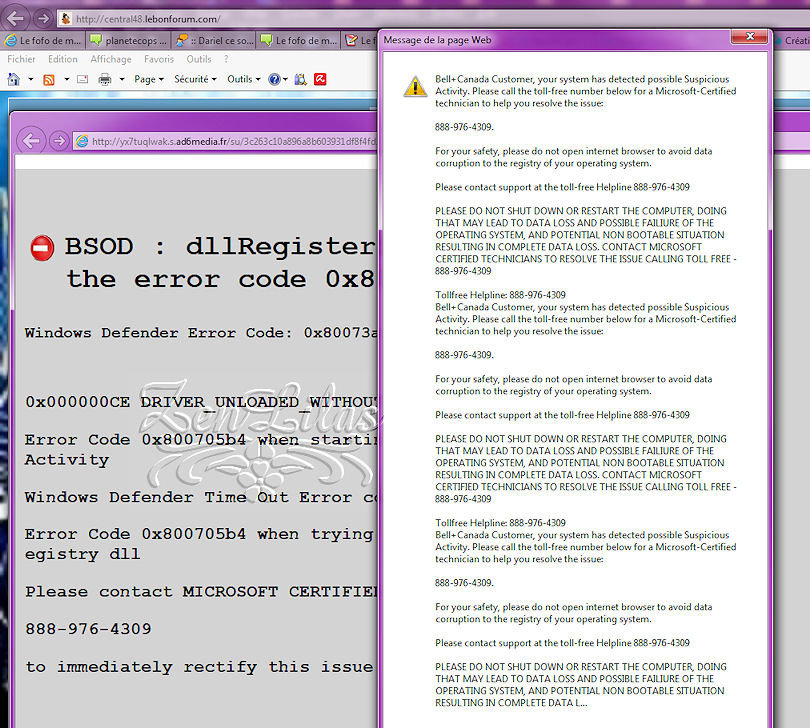Viewport: 810px width, 728px height.
Task: Click the Print icon
Action: click(105, 80)
